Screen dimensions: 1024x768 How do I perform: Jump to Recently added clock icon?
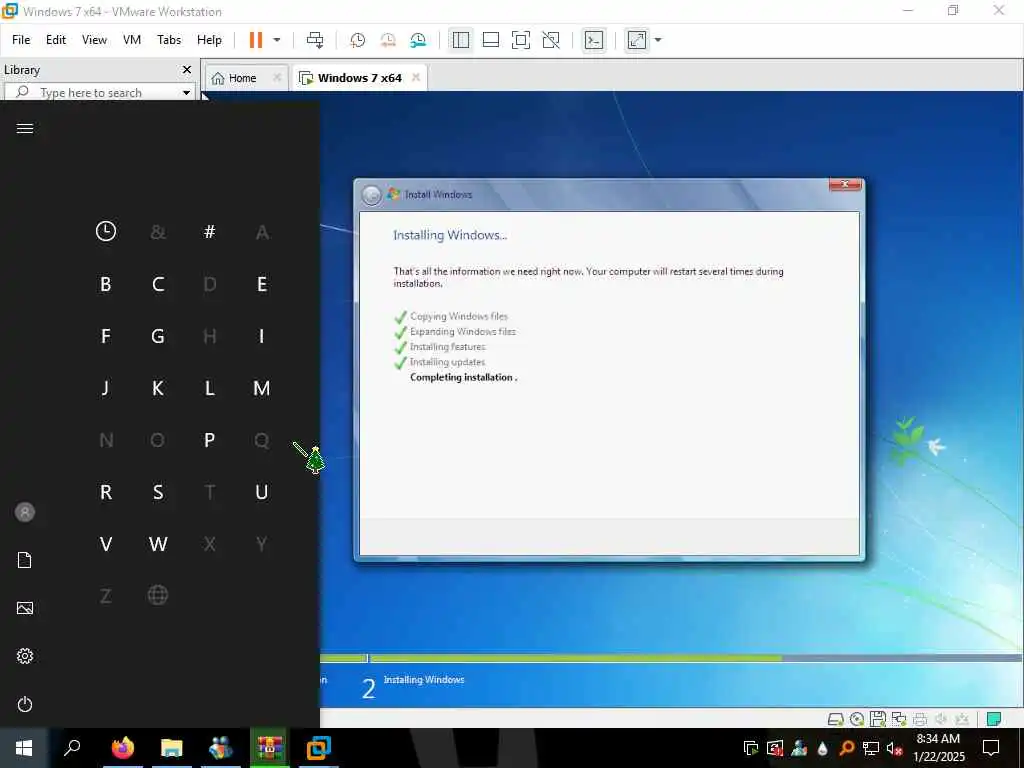coord(106,231)
